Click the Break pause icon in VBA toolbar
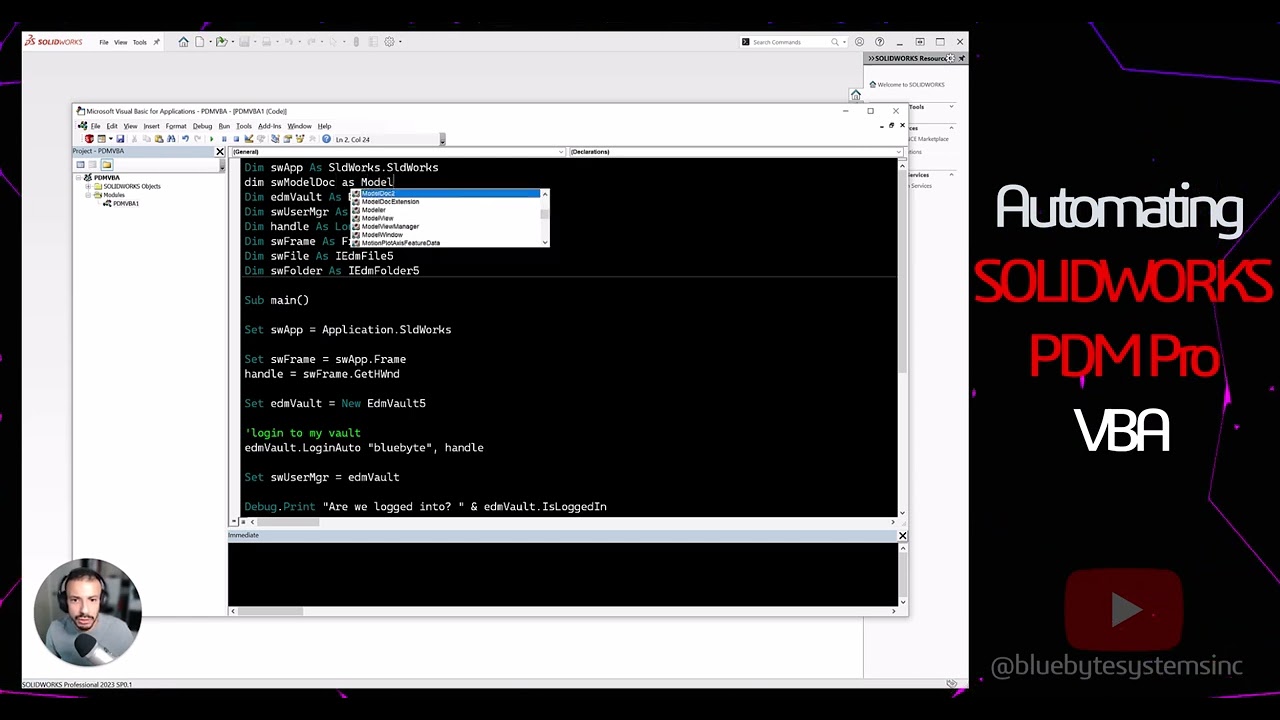Screen dimensions: 1280x720 (x=224, y=139)
